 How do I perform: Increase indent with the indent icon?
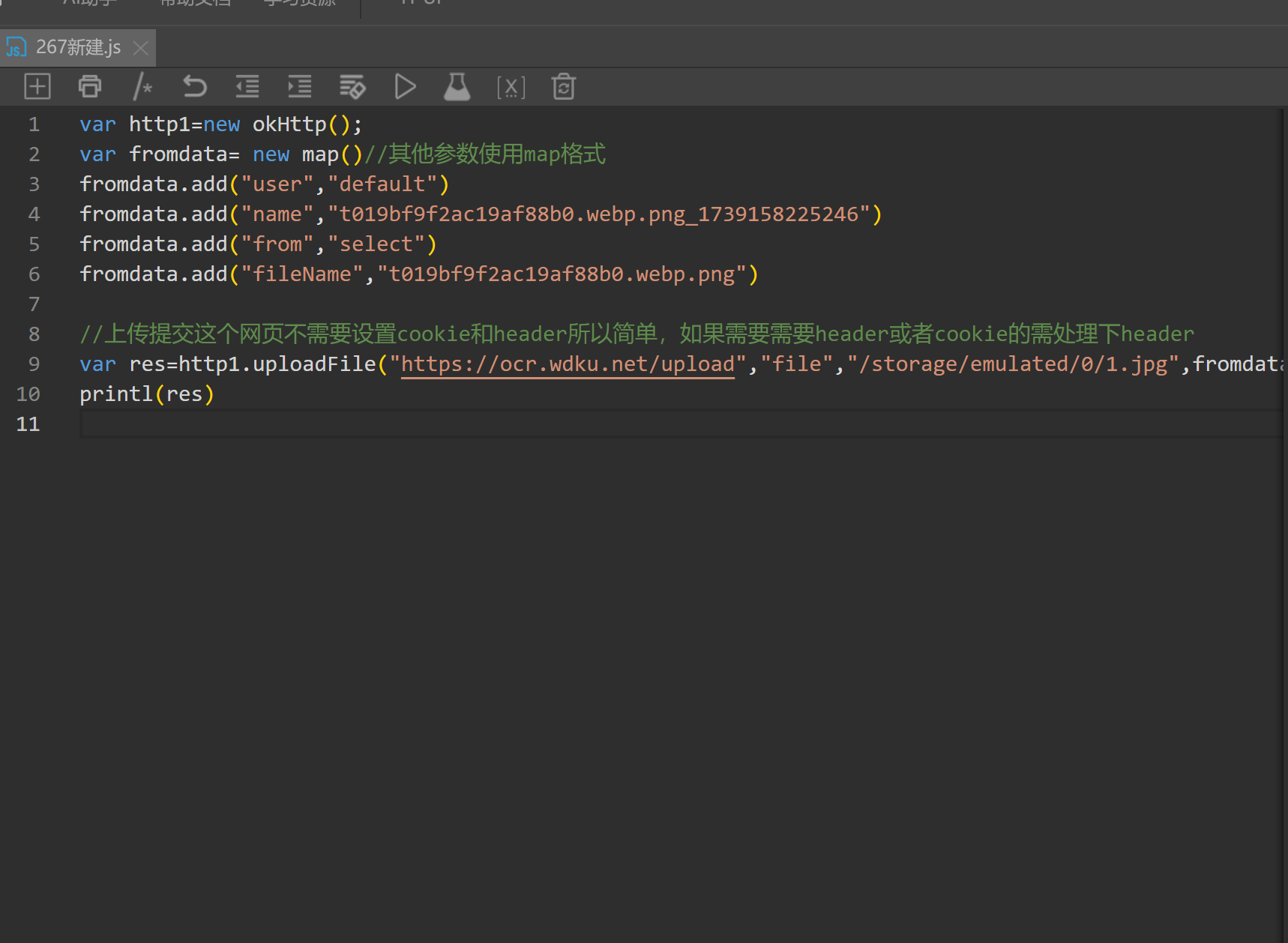tap(300, 87)
